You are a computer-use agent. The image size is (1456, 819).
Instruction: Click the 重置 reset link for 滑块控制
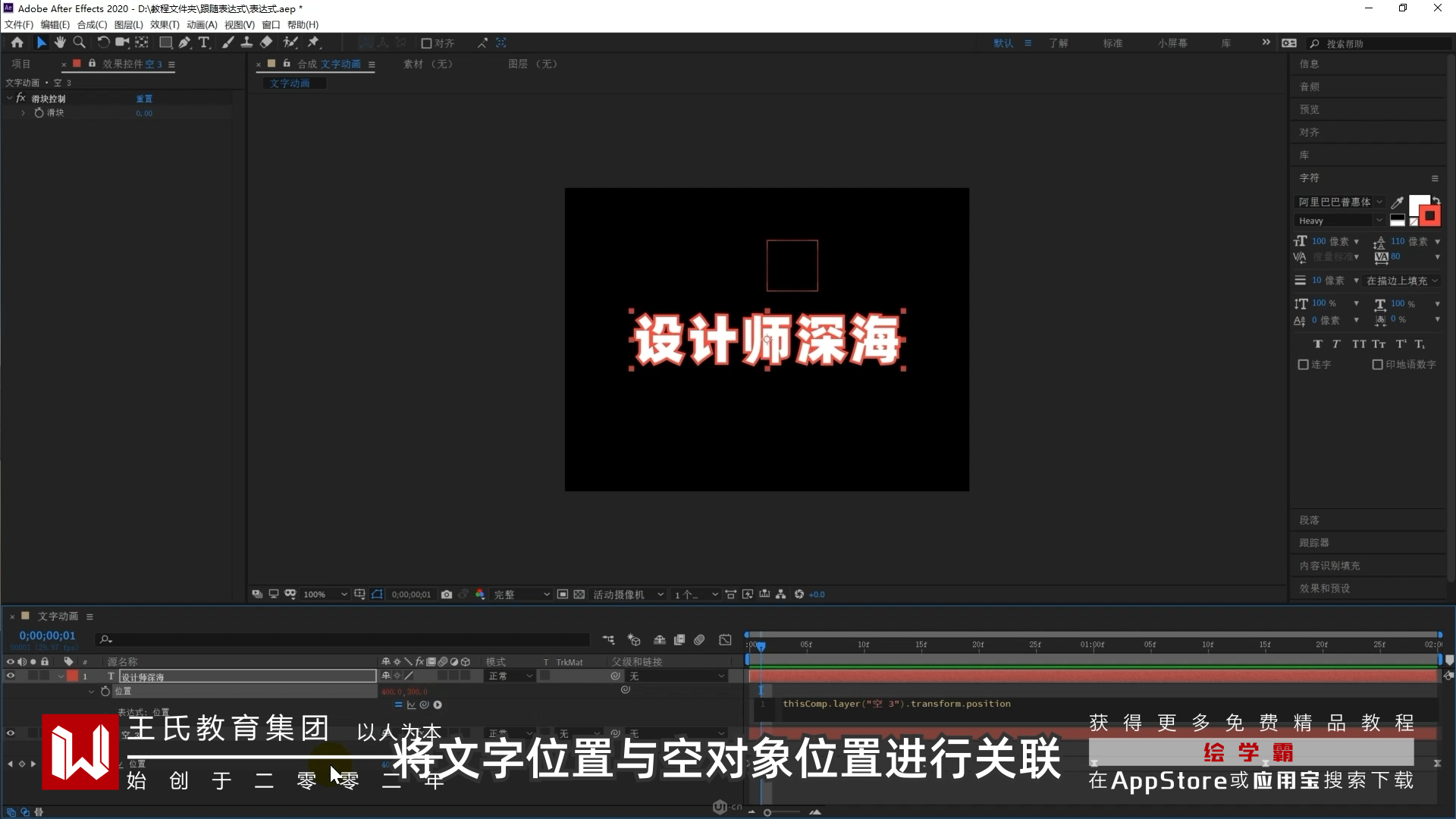coord(144,99)
